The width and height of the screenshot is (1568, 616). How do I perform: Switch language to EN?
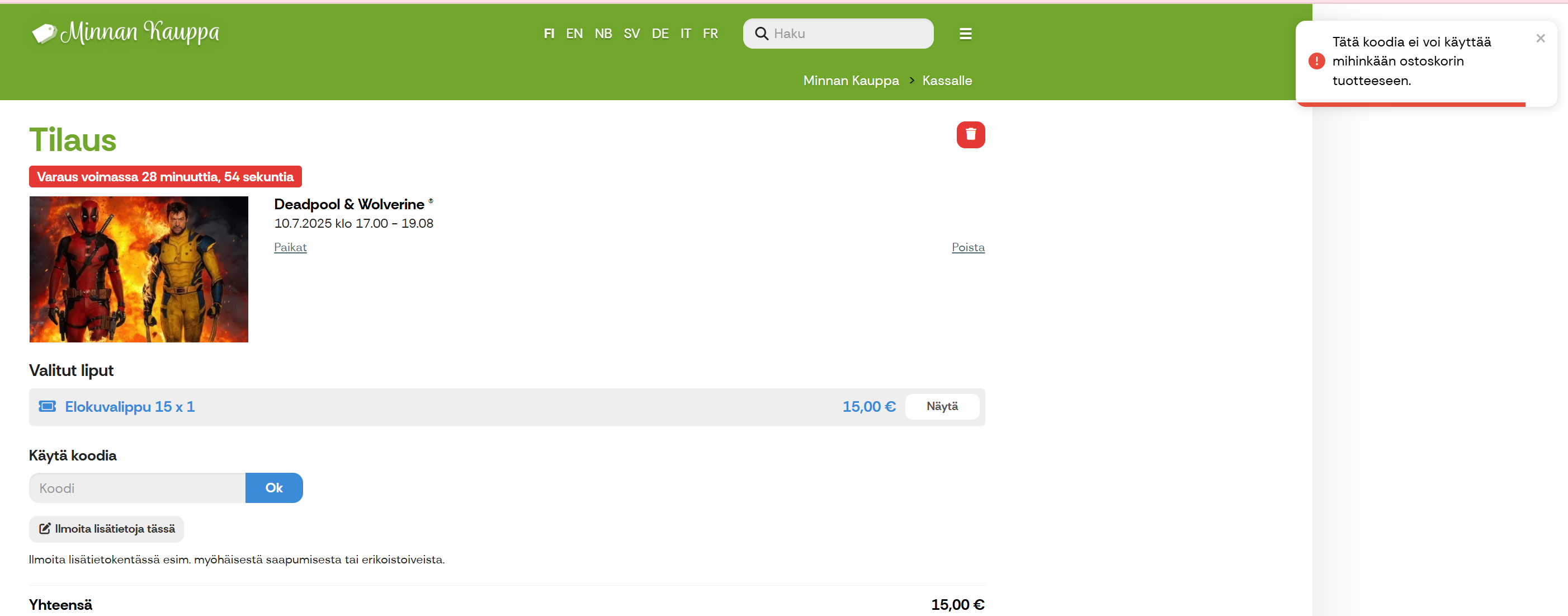click(x=574, y=34)
